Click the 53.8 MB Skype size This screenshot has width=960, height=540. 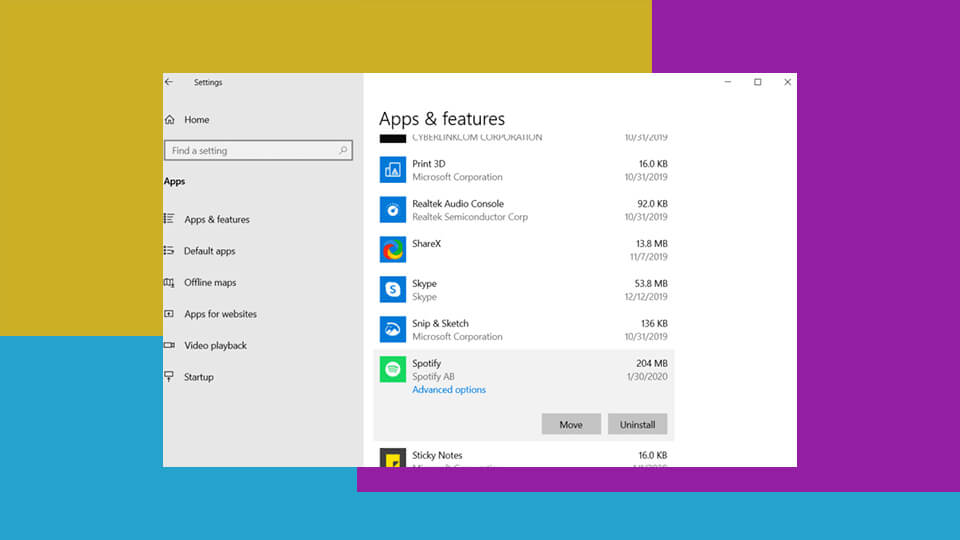coord(651,283)
